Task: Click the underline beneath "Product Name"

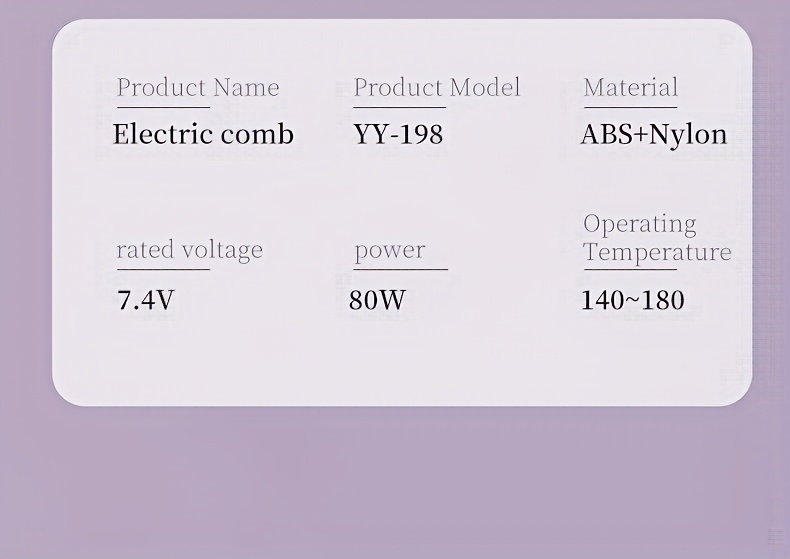Action: coord(163,107)
